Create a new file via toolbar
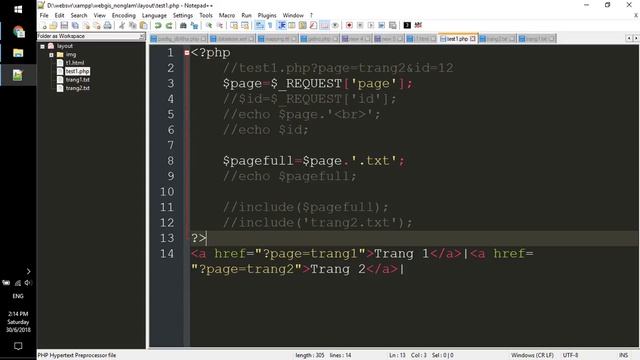Image resolution: width=640 pixels, height=360 pixels. click(x=43, y=26)
